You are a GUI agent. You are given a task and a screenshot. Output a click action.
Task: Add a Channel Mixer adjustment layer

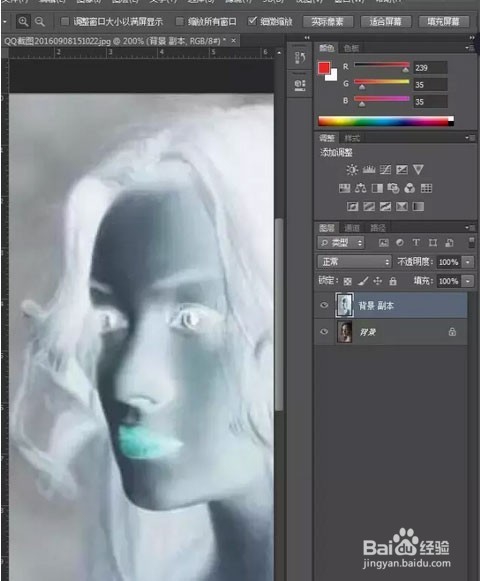point(410,188)
